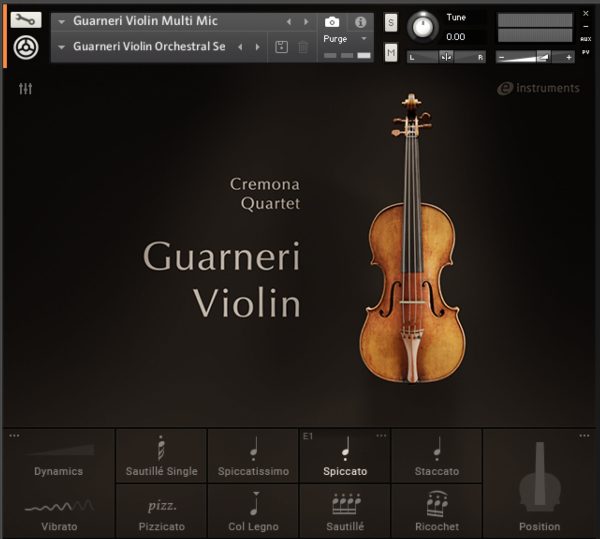Choose the Col Legno articulation
The width and height of the screenshot is (600, 539).
(x=253, y=511)
